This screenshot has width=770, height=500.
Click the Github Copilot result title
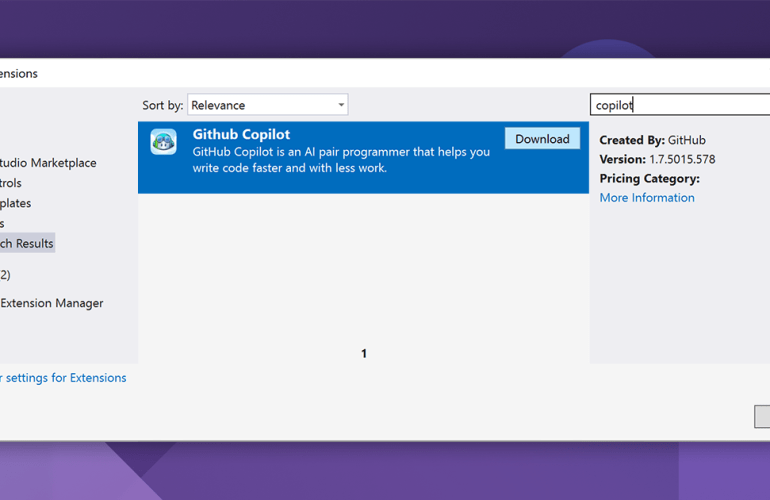tap(241, 135)
